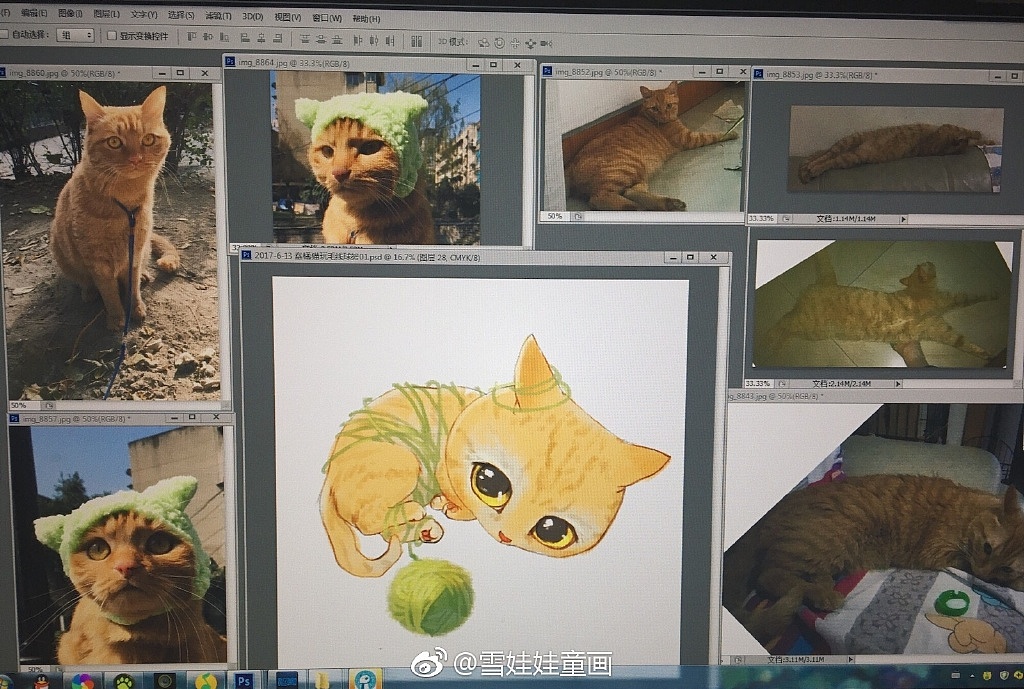Toggle the 显示变换控件 checkbox

(112, 36)
